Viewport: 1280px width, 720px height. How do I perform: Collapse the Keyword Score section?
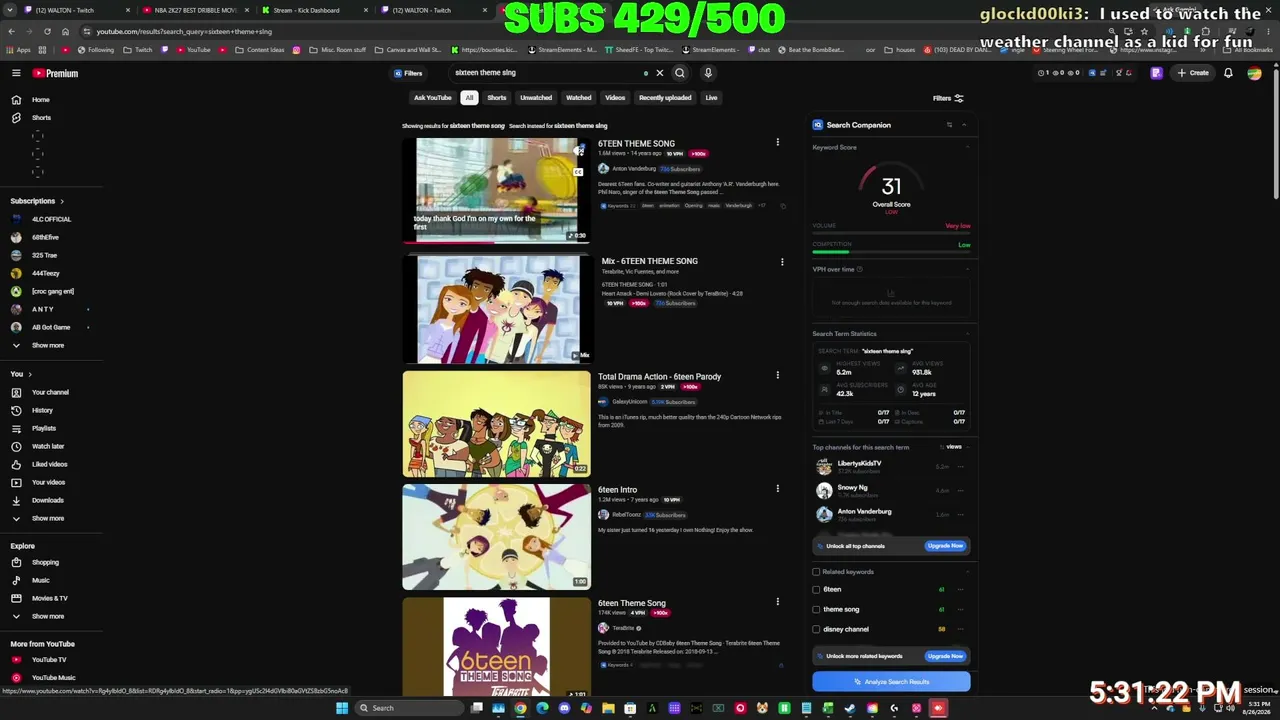(967, 147)
